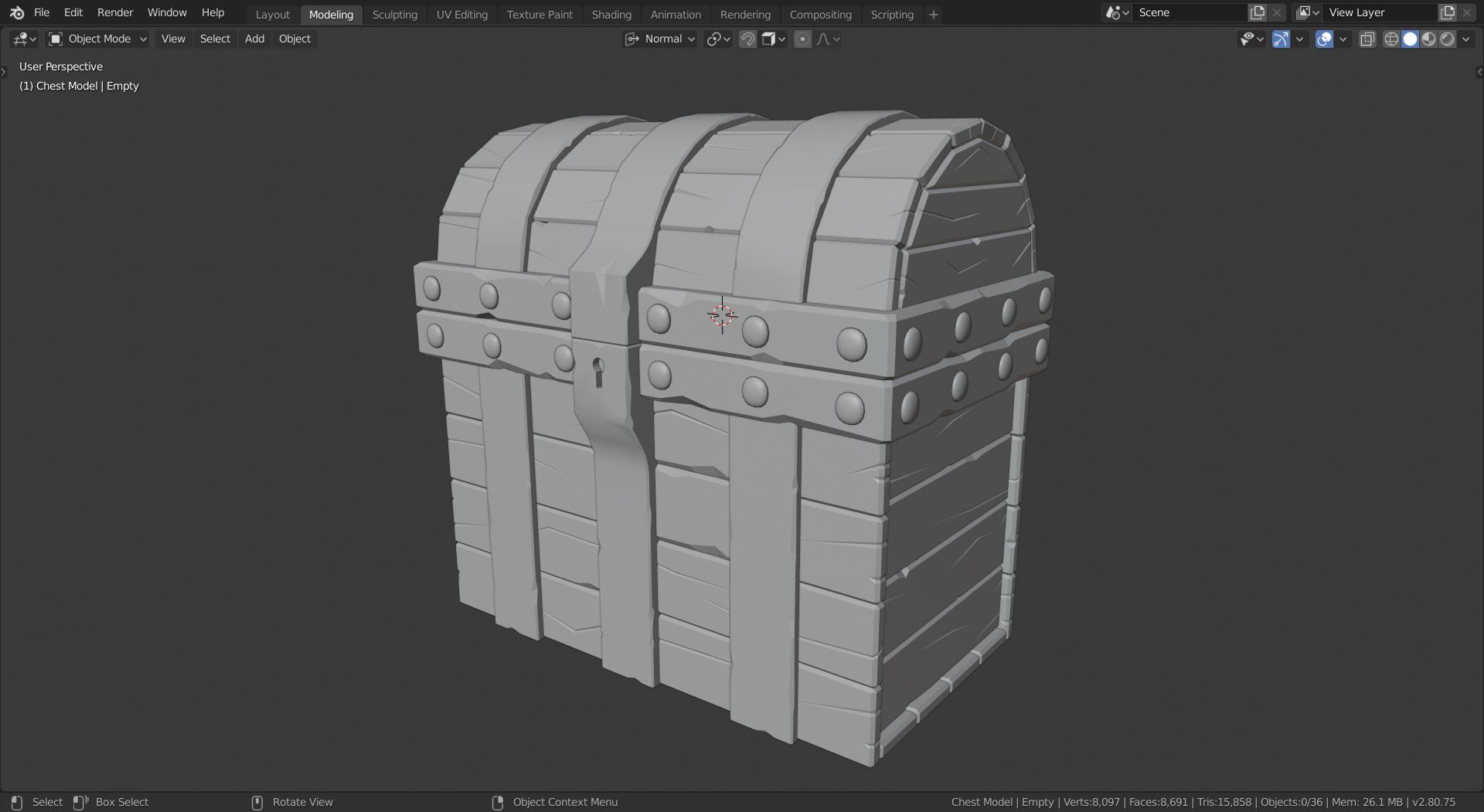1484x812 pixels.
Task: Open the Edit menu
Action: tap(73, 13)
